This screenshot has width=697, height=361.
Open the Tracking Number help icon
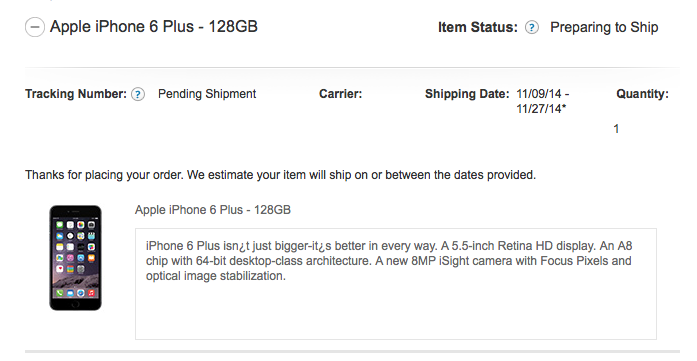click(x=138, y=94)
